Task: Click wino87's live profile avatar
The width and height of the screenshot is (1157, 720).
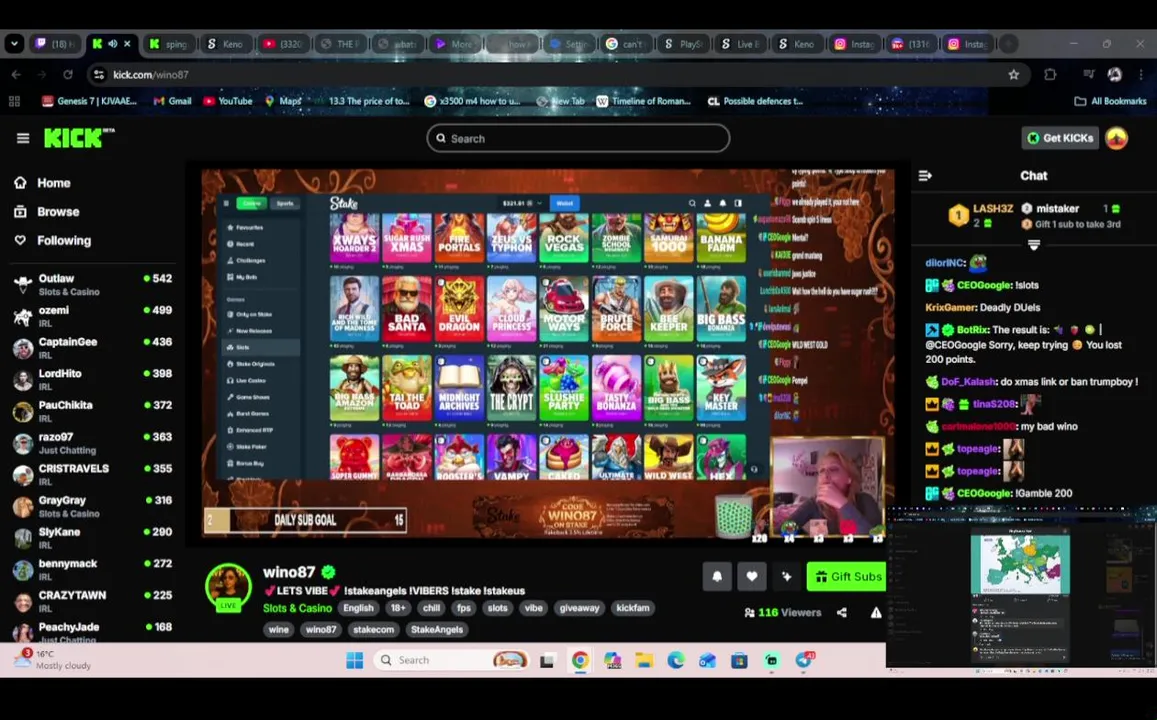Action: click(228, 586)
